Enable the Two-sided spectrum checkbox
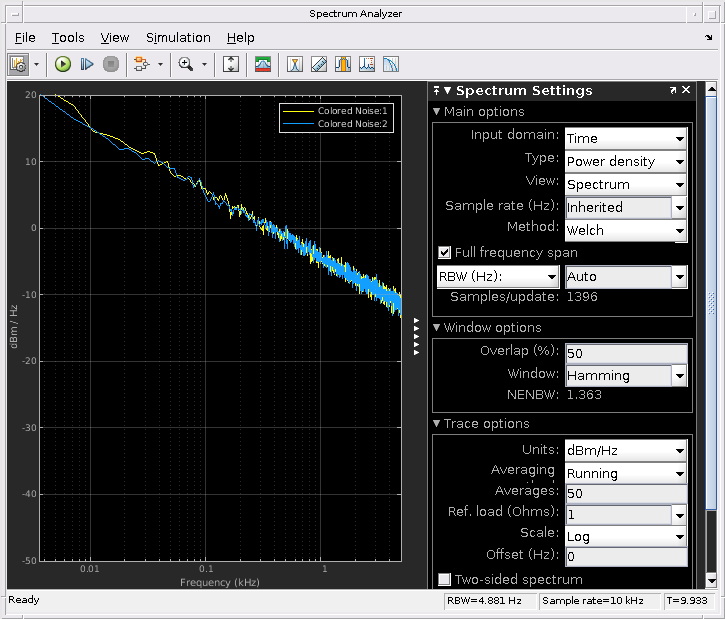The image size is (725, 619). [445, 579]
